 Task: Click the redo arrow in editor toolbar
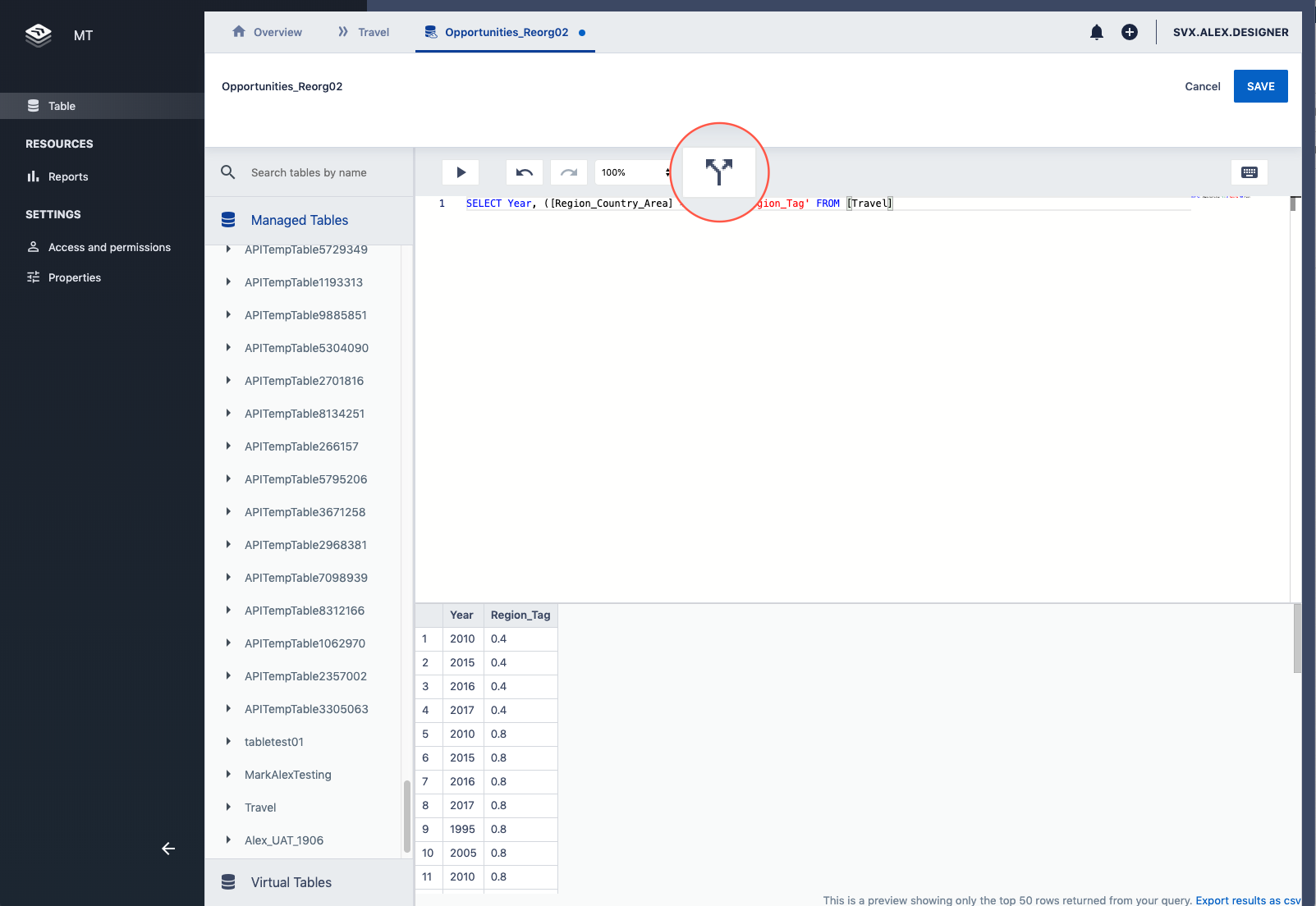point(569,172)
